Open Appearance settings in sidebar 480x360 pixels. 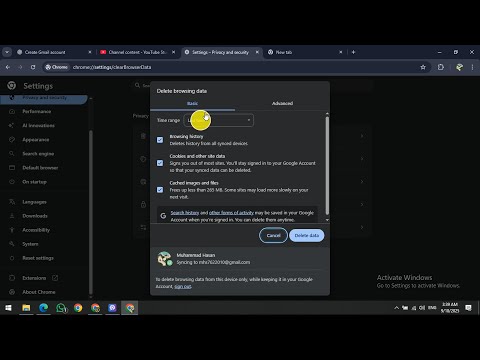point(36,140)
